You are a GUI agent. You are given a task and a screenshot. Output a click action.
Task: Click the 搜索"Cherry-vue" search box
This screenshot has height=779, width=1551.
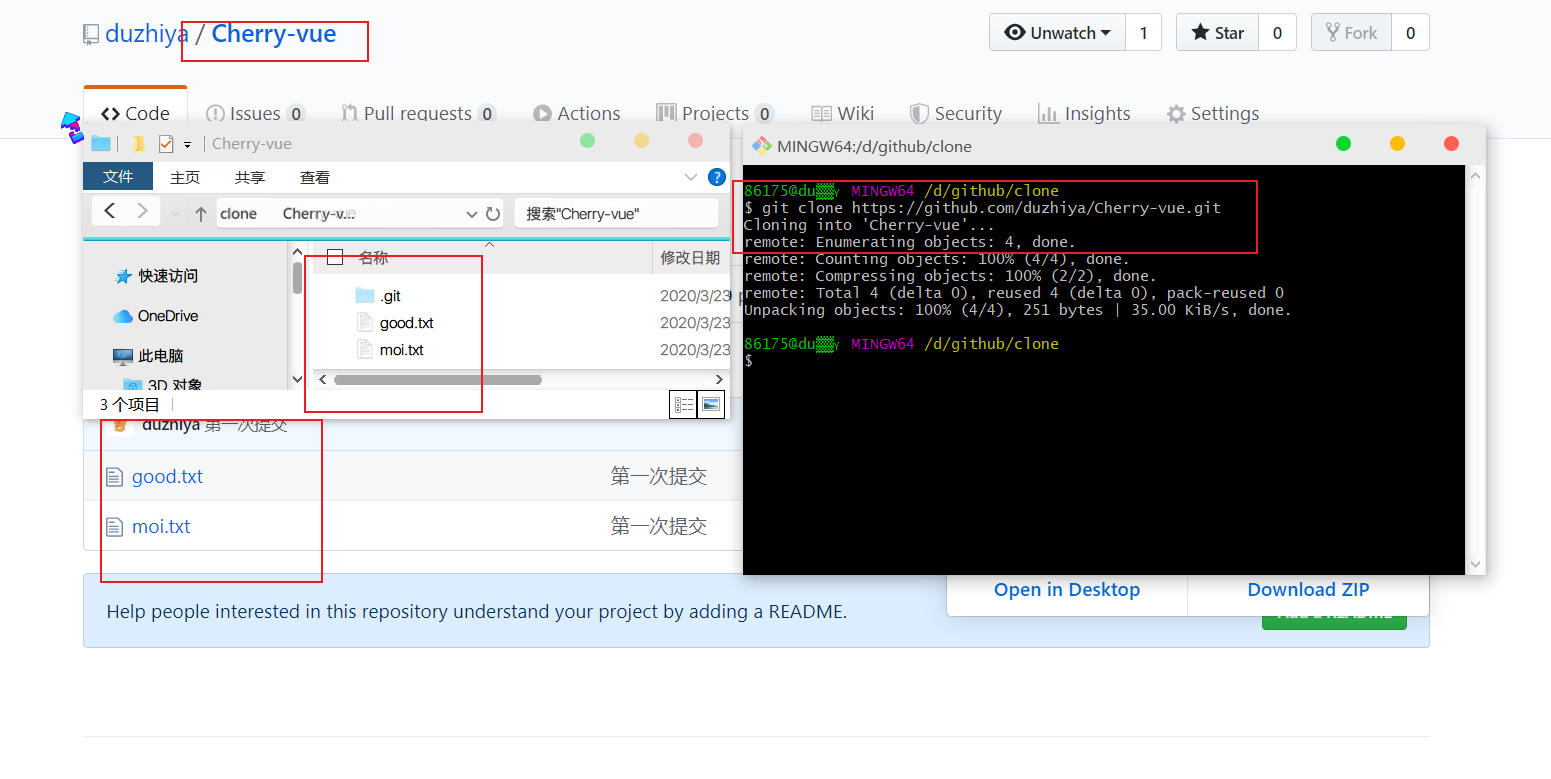coord(616,214)
